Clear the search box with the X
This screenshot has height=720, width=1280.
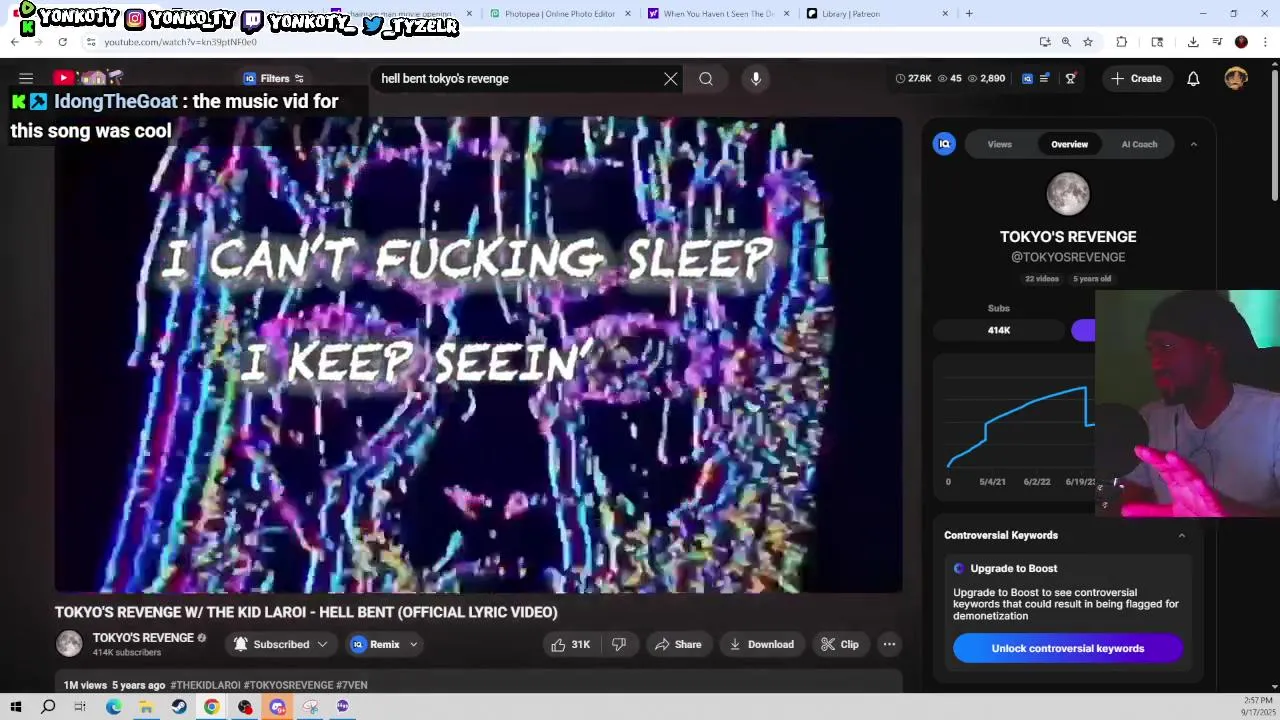click(671, 78)
